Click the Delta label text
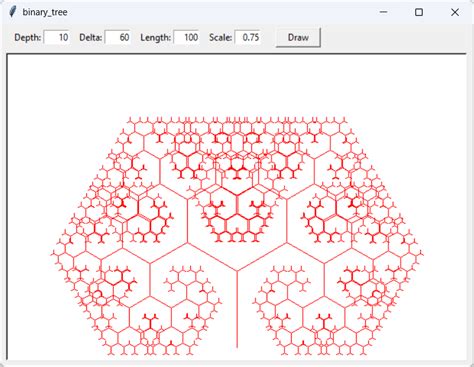This screenshot has height=367, width=474. [x=91, y=37]
